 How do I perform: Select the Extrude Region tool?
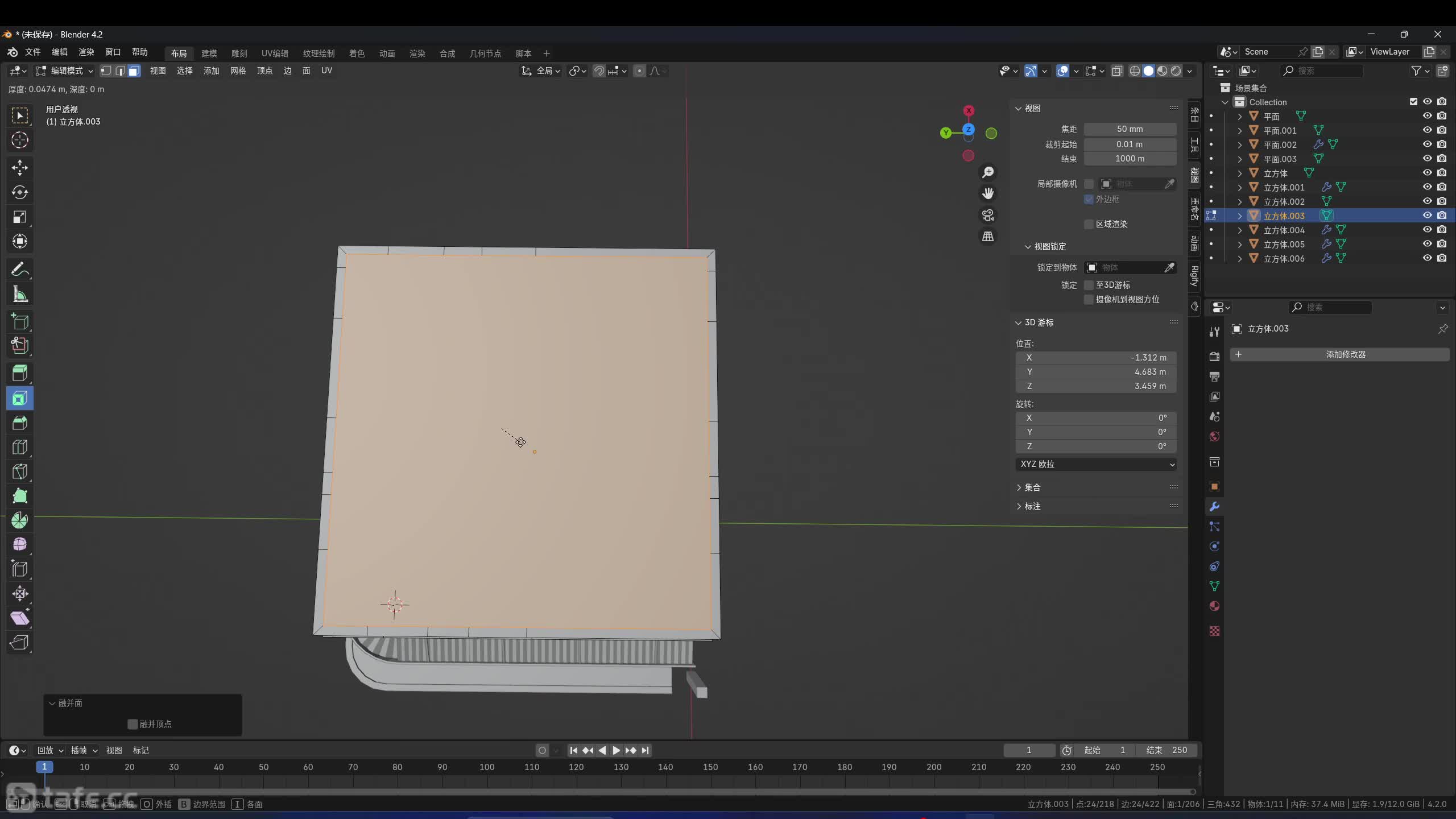coord(20,374)
